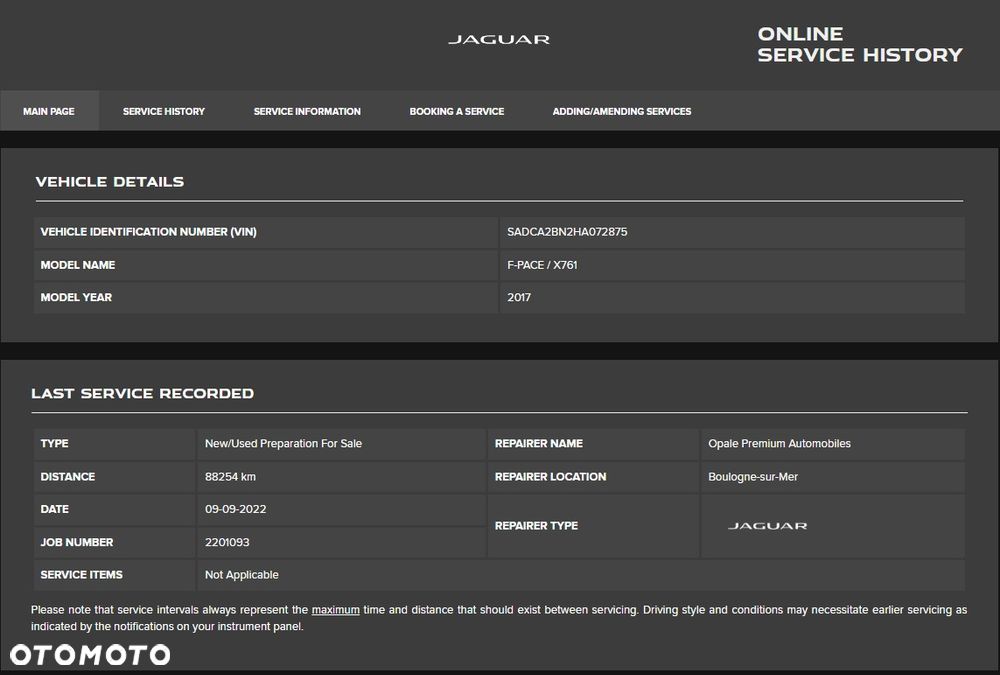This screenshot has width=1000, height=675.
Task: Click the Vehicle Identification Number (VIN) label
Action: click(149, 232)
